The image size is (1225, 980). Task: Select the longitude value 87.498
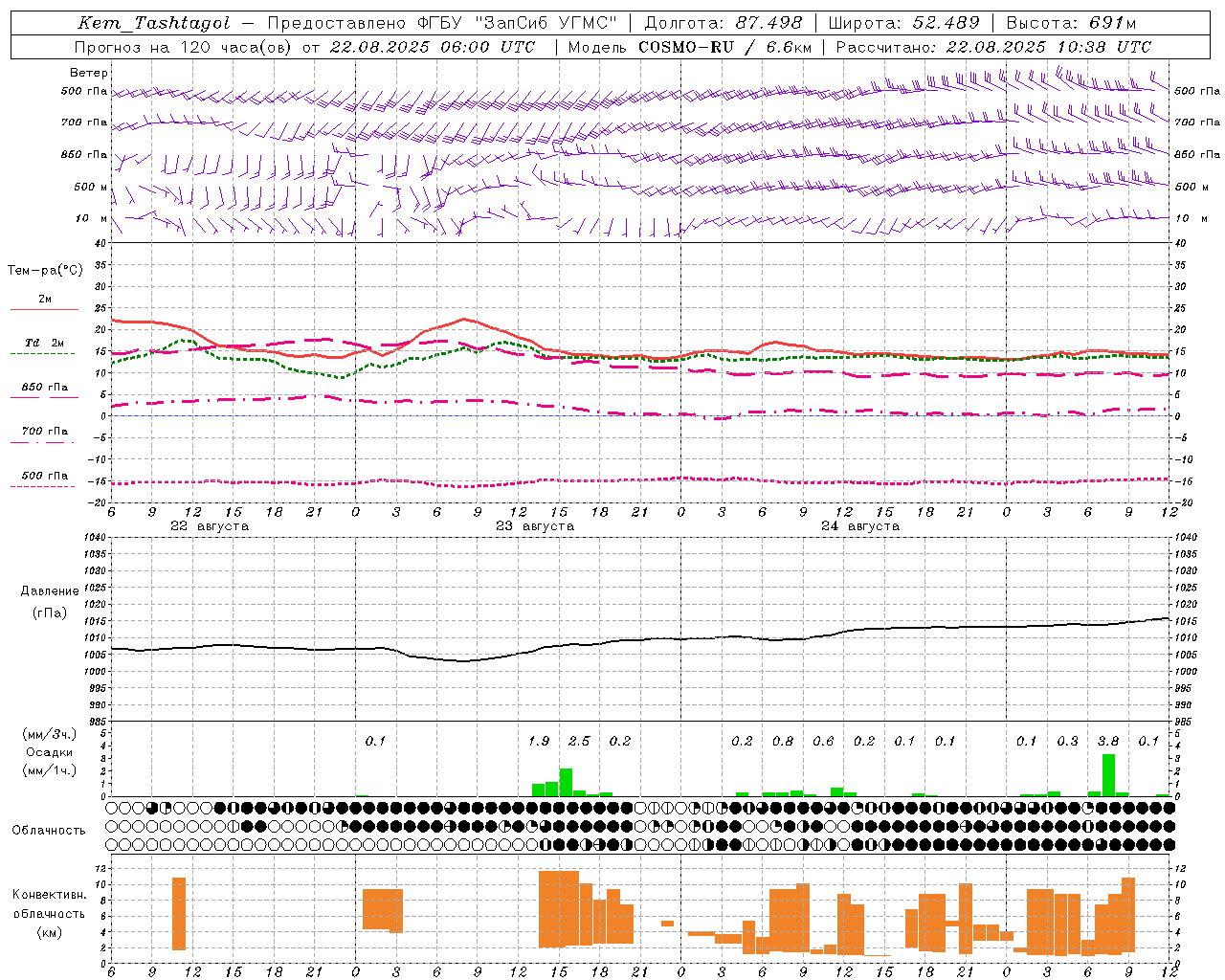coord(769,23)
